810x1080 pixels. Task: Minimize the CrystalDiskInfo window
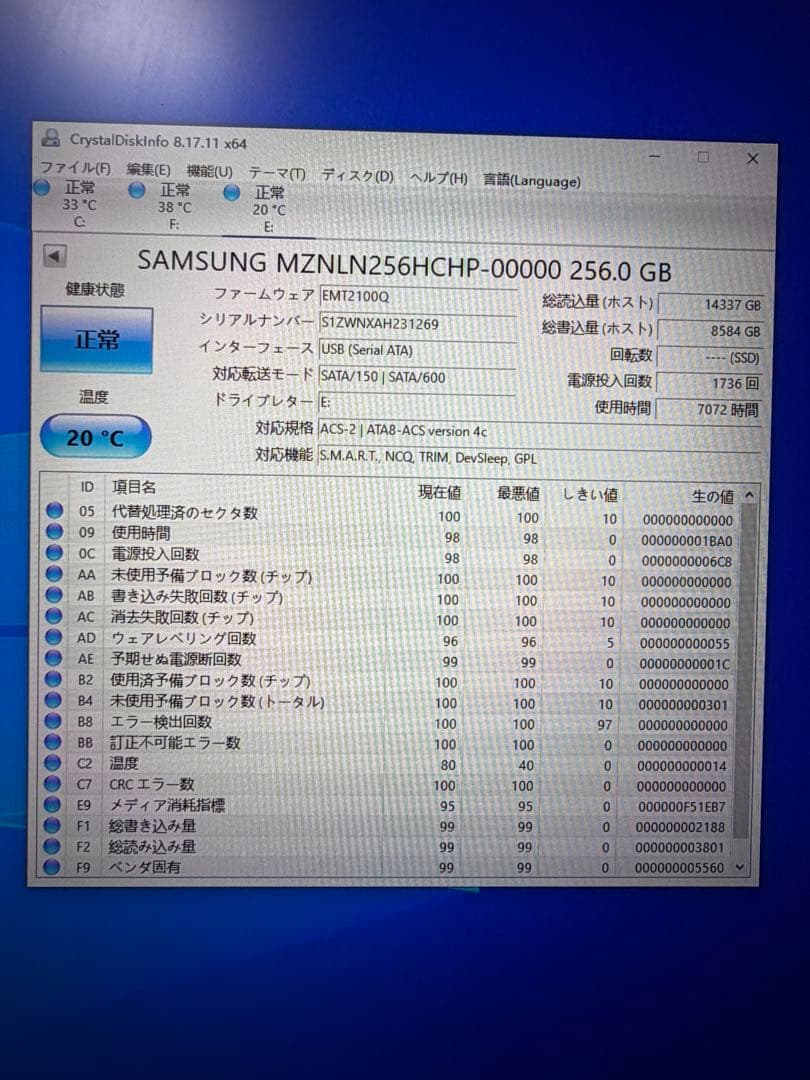pos(654,156)
